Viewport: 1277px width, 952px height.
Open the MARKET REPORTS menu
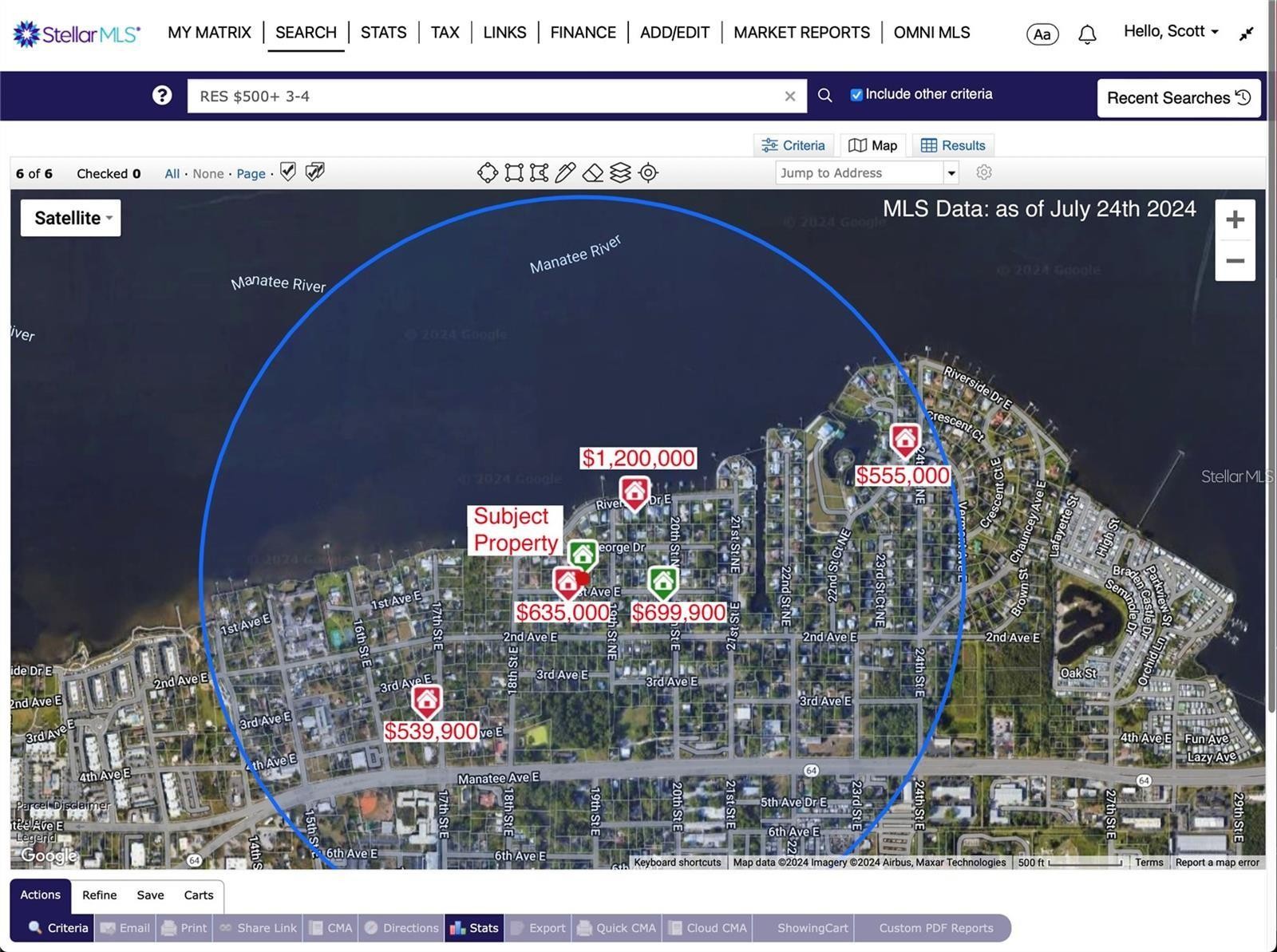(x=801, y=33)
